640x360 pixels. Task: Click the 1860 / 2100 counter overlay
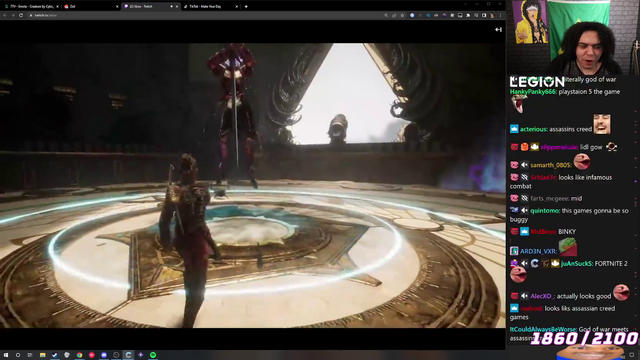point(584,338)
